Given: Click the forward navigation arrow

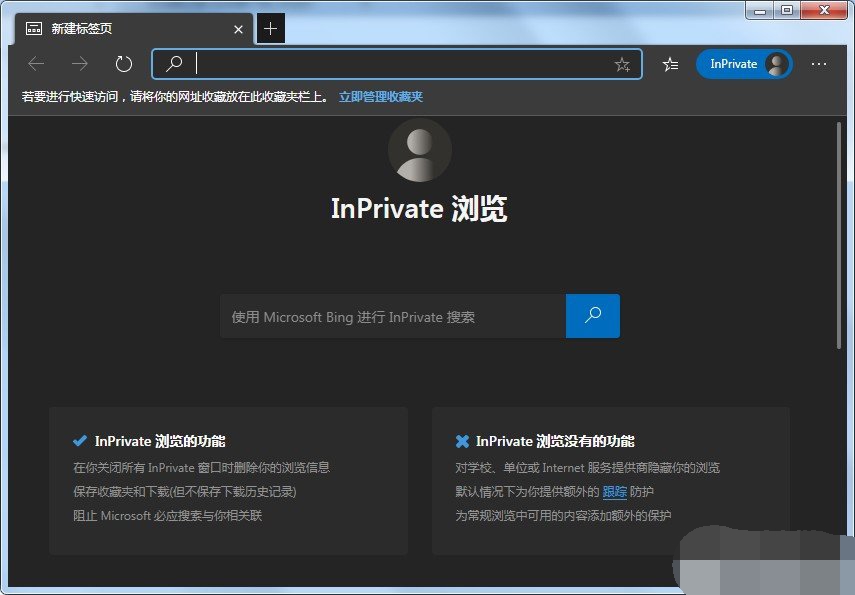Looking at the screenshot, I should (x=80, y=64).
